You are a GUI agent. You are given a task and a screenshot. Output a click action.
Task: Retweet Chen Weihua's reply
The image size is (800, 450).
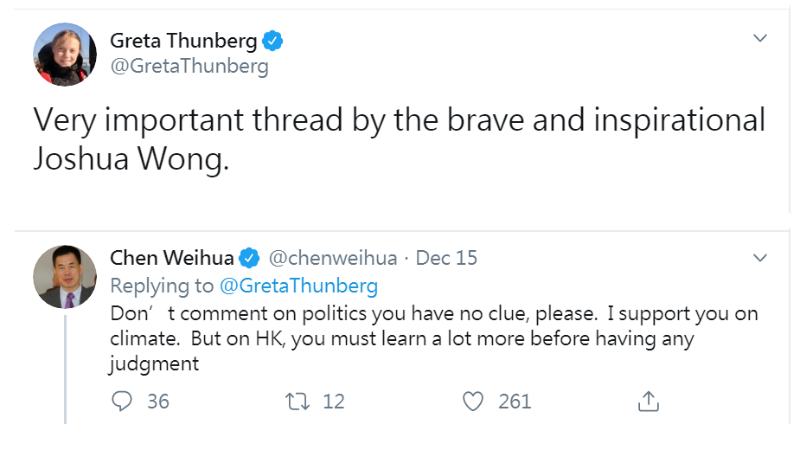point(298,401)
